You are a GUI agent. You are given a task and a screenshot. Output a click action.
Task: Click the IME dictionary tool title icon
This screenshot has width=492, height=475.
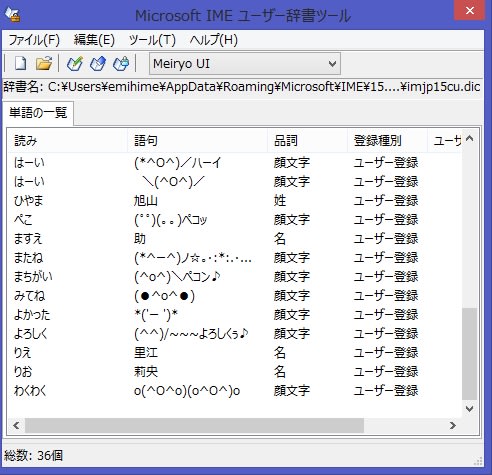click(x=13, y=15)
